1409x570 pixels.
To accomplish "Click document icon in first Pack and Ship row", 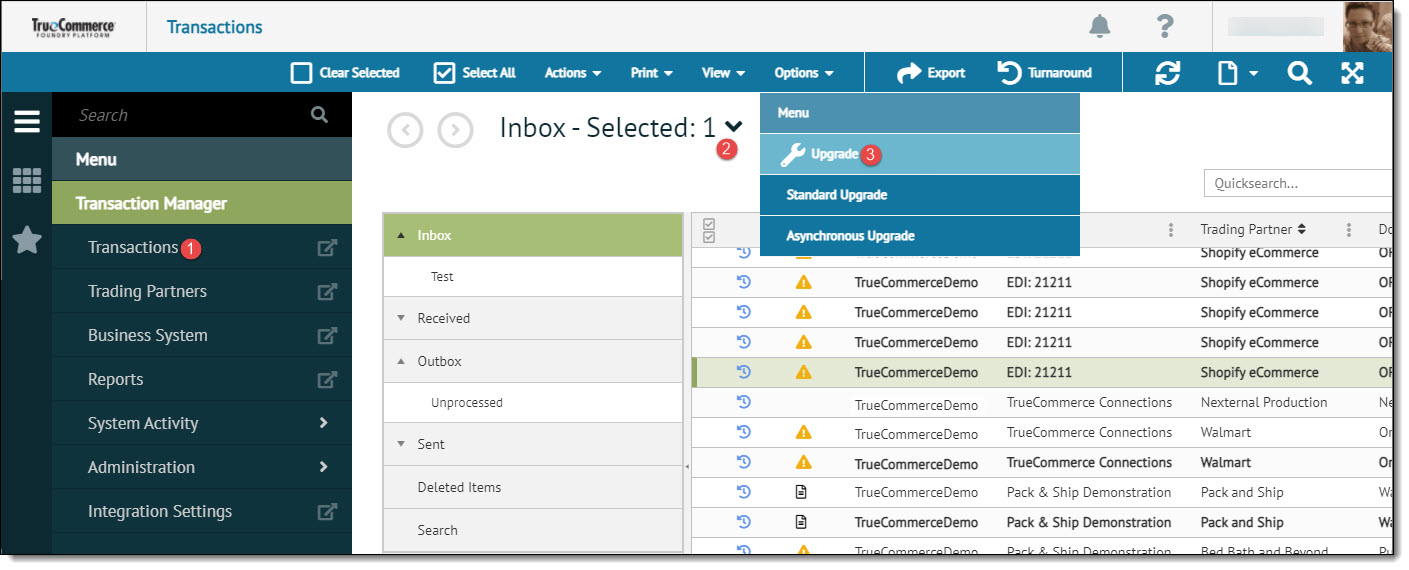I will (x=801, y=492).
